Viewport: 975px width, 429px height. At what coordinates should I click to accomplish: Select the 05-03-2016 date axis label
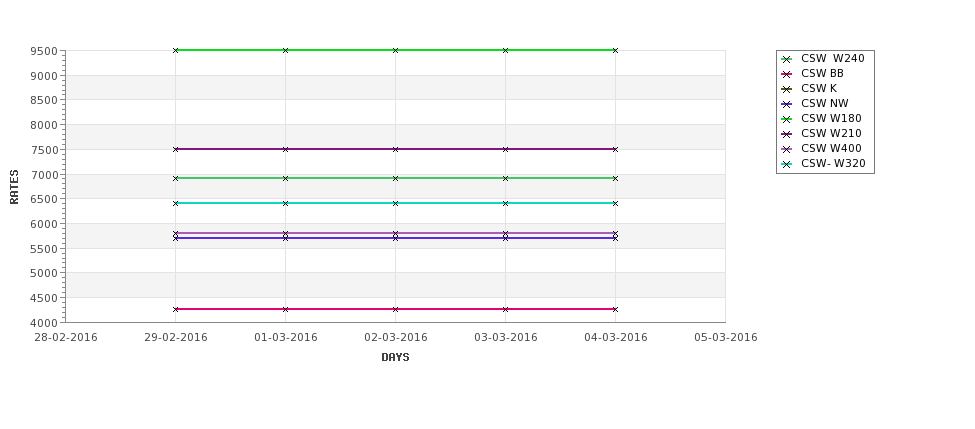coord(726,337)
